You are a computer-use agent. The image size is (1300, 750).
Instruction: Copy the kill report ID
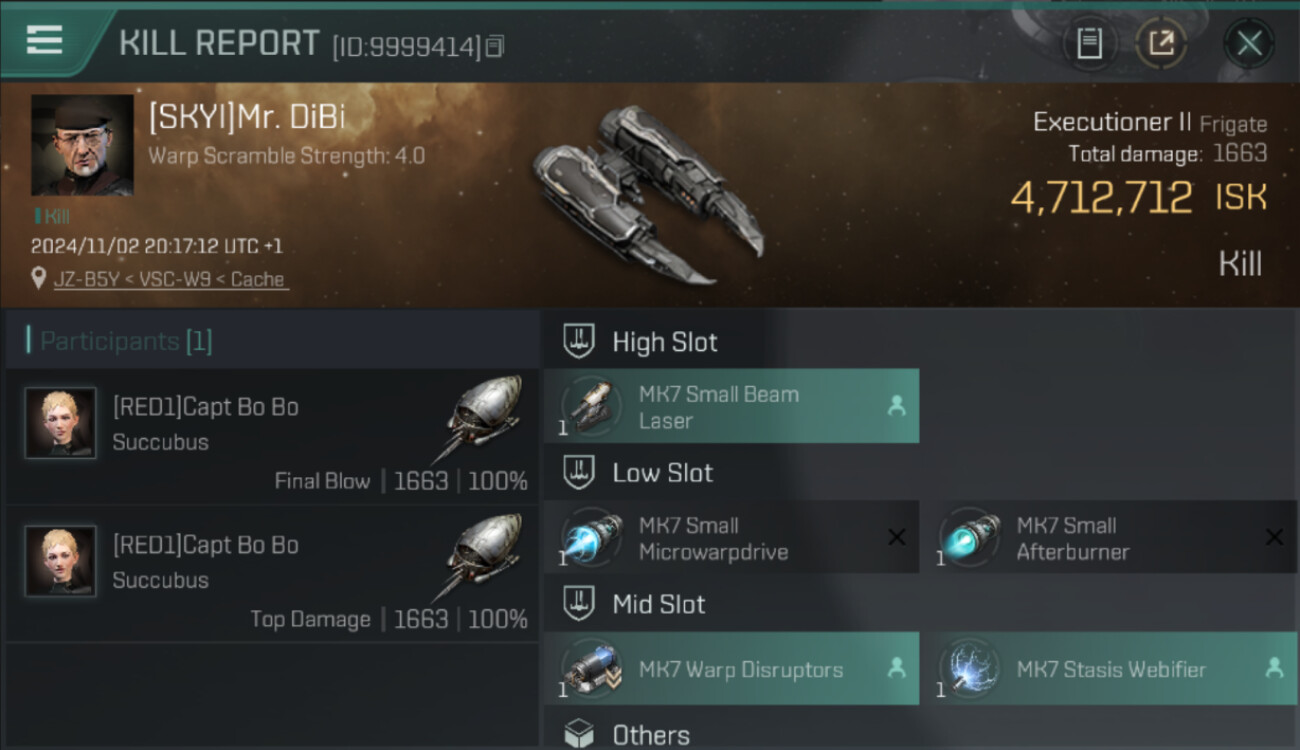pyautogui.click(x=496, y=46)
